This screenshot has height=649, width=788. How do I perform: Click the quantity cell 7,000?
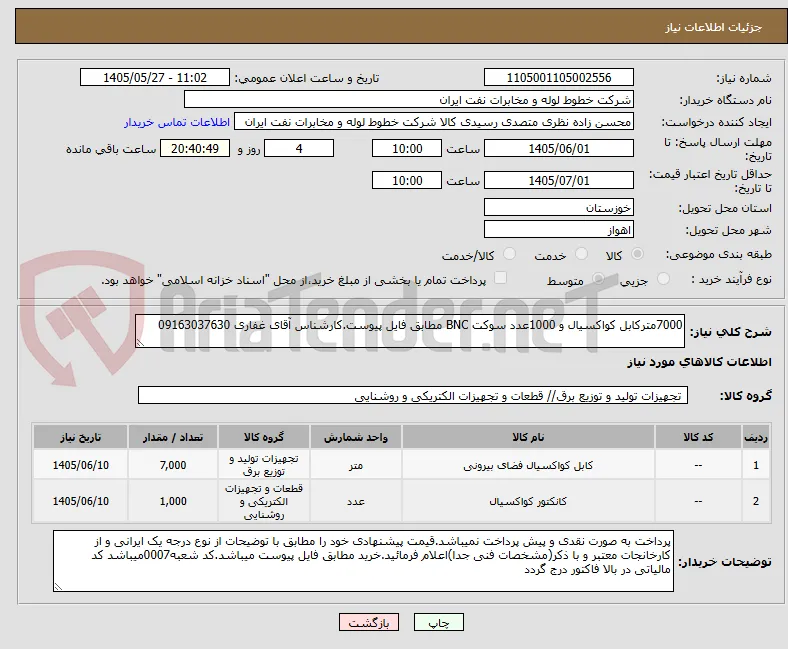click(x=173, y=465)
